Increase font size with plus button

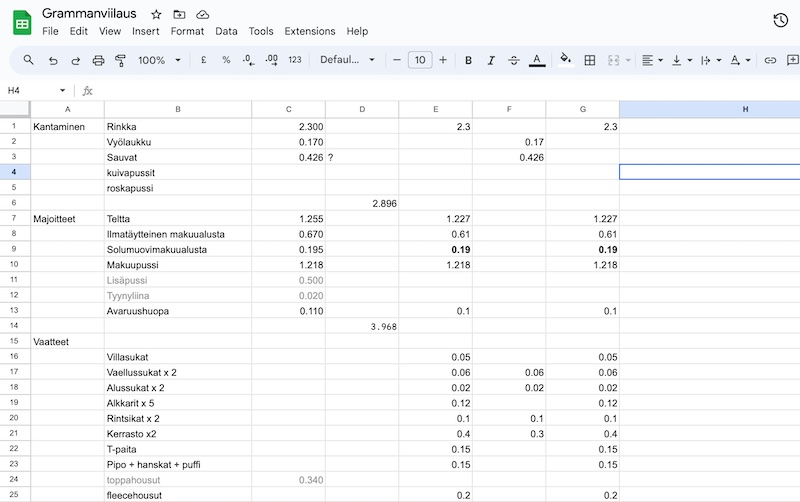coord(443,60)
